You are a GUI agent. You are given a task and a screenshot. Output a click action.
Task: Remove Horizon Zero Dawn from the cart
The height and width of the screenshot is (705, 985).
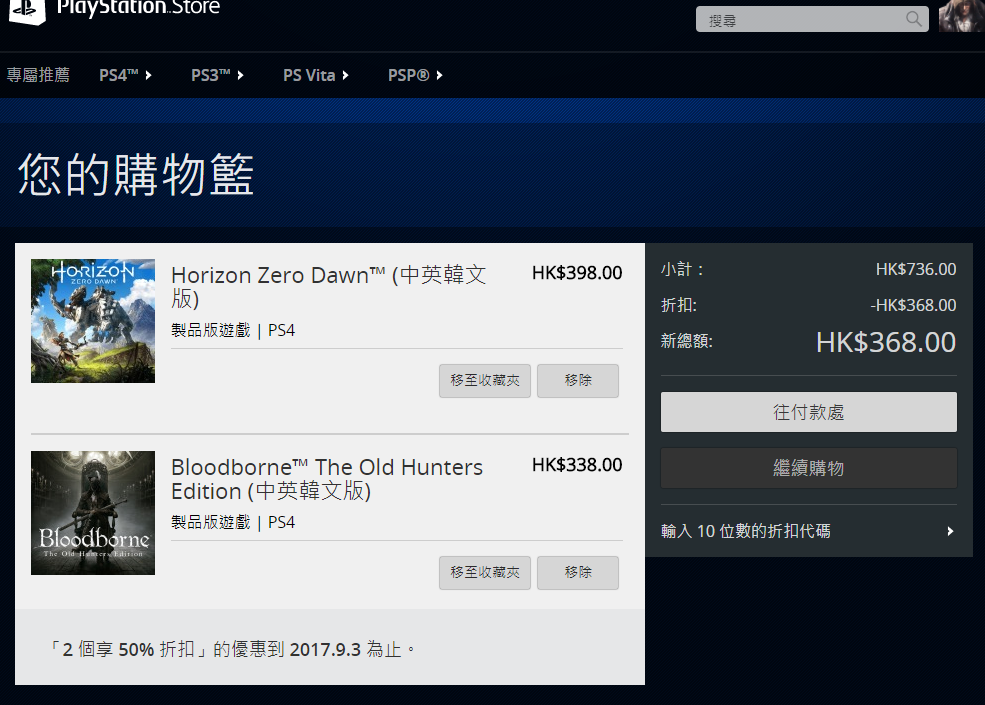[578, 381]
